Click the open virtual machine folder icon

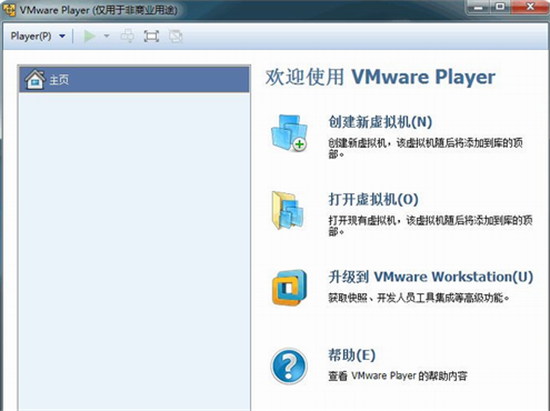coord(288,210)
